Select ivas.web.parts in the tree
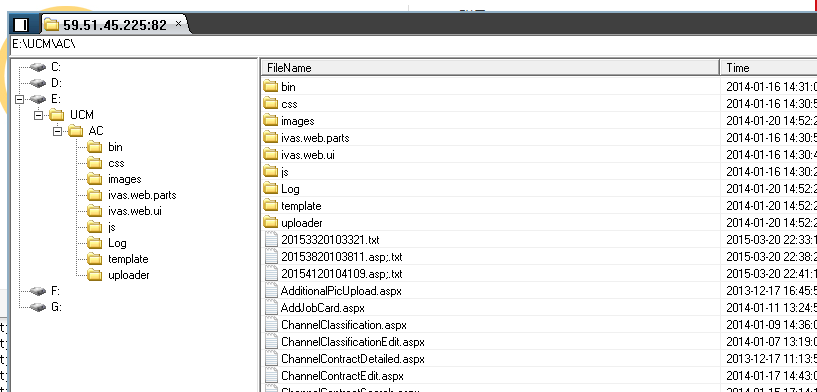The width and height of the screenshot is (817, 392). (x=142, y=195)
